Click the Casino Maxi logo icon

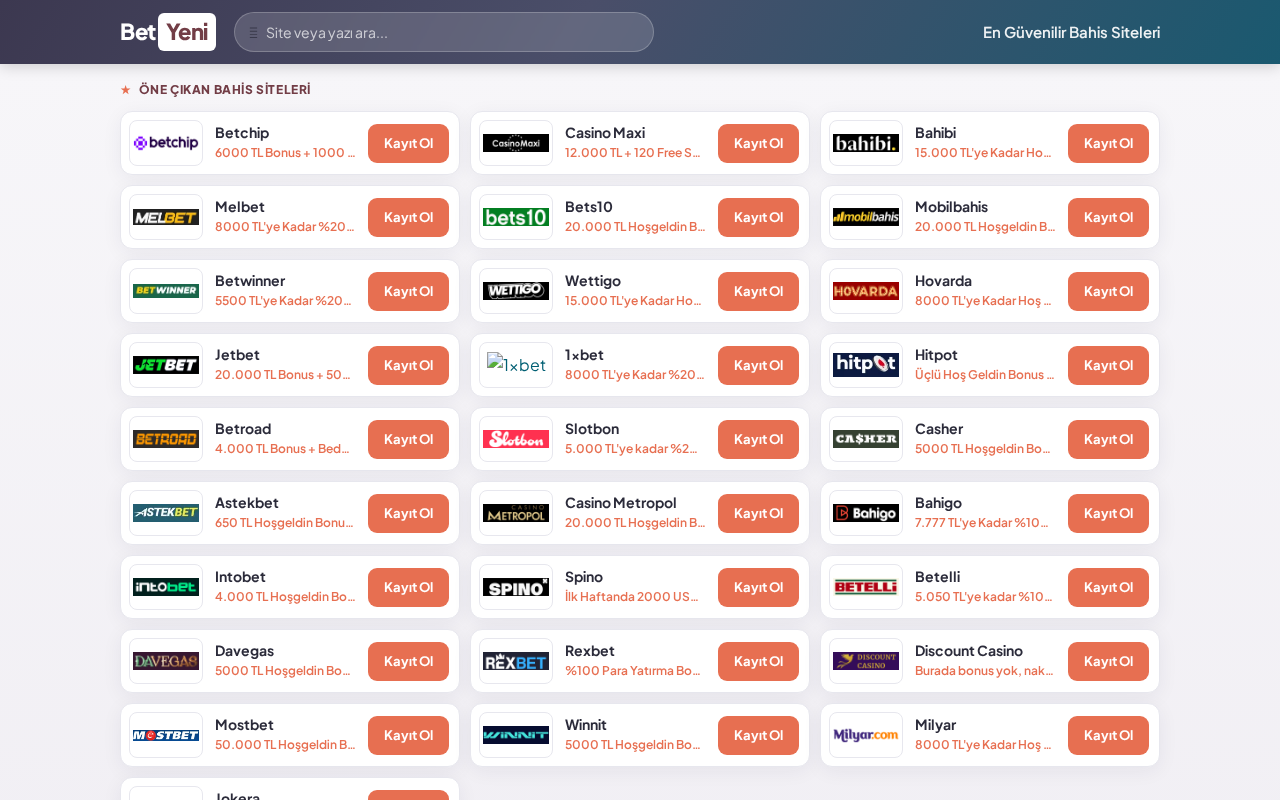[x=516, y=143]
